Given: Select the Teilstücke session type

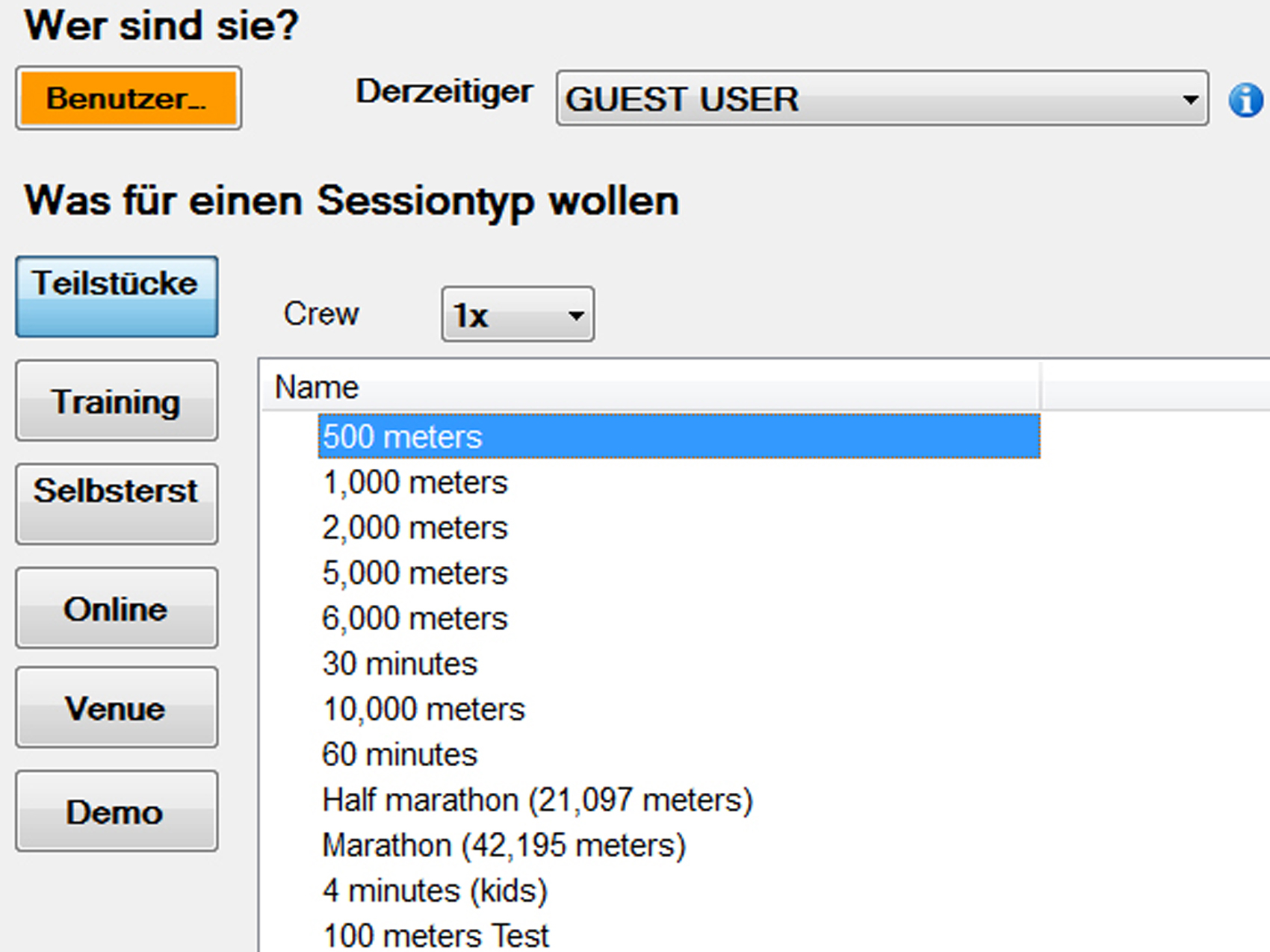Looking at the screenshot, I should coord(117,296).
